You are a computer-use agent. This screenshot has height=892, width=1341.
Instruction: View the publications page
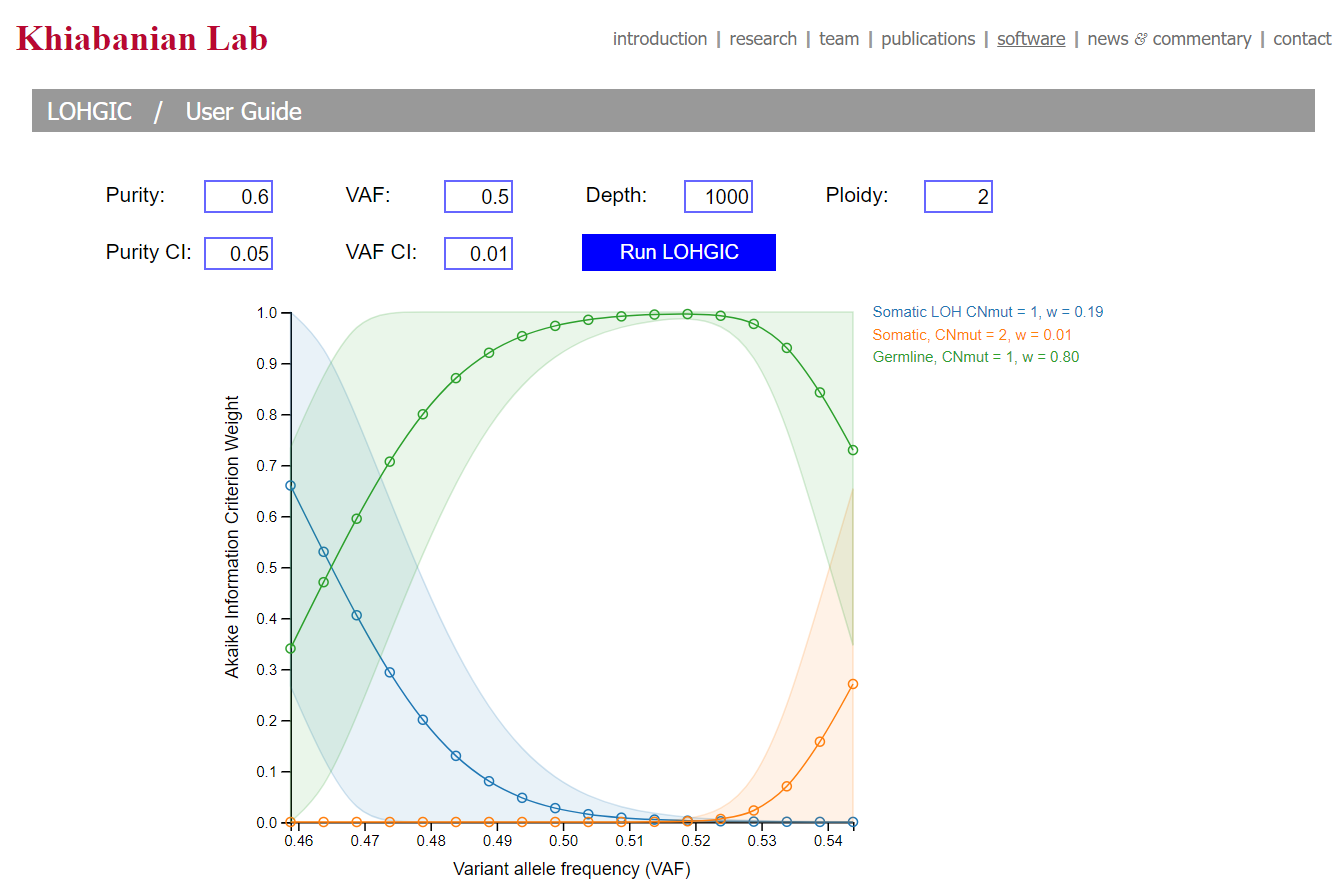pyautogui.click(x=928, y=39)
